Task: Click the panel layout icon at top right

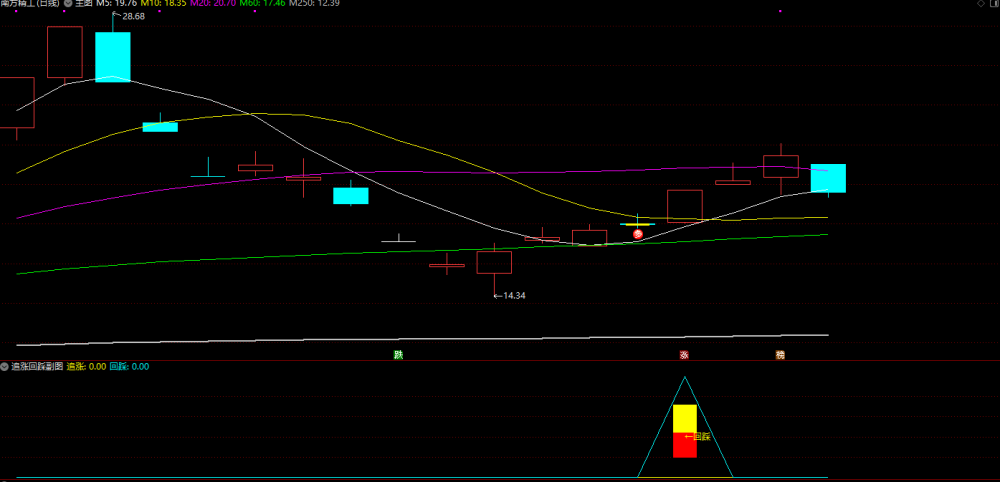Action: 992,3
